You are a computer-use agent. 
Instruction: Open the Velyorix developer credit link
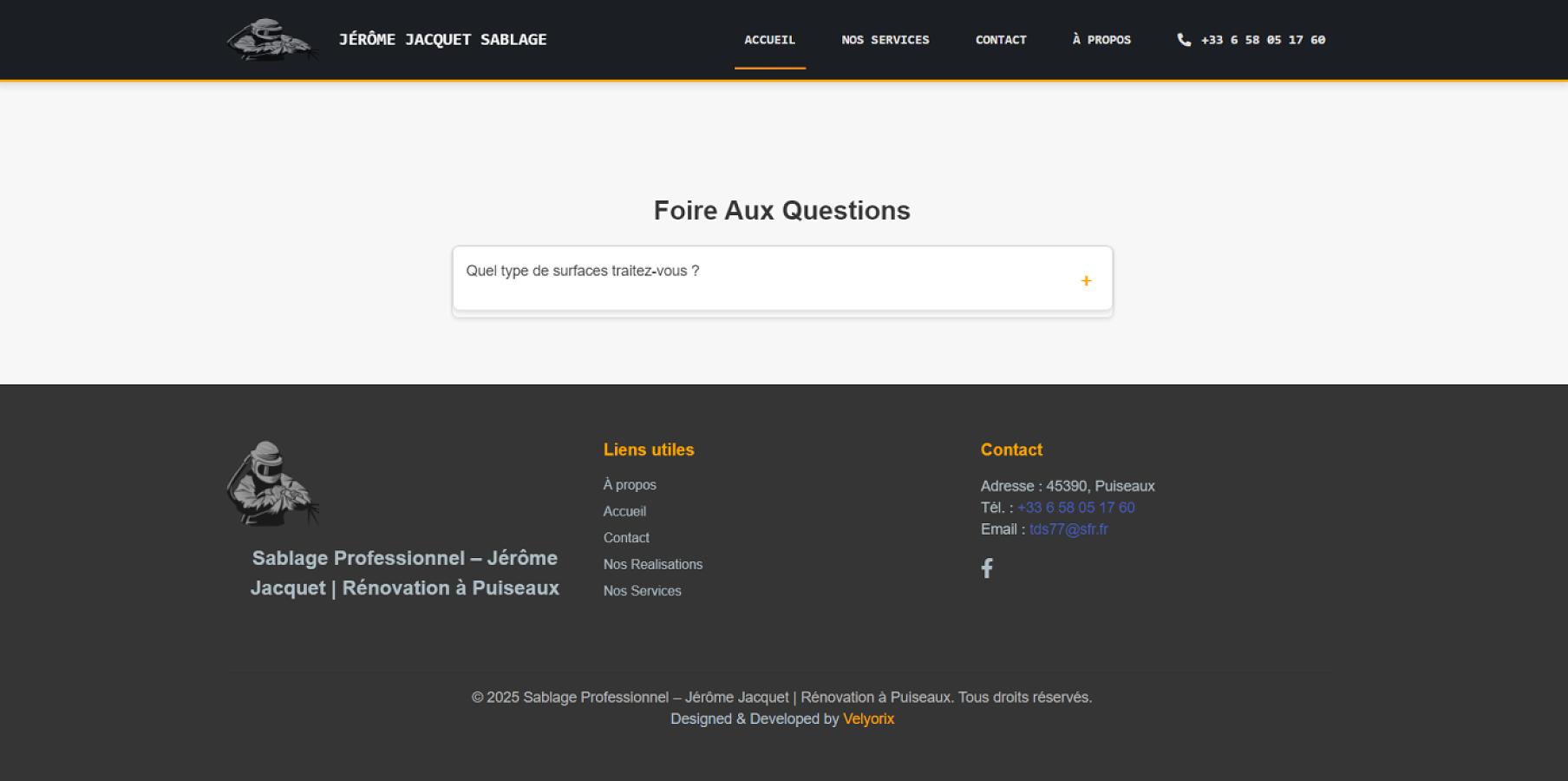tap(868, 719)
